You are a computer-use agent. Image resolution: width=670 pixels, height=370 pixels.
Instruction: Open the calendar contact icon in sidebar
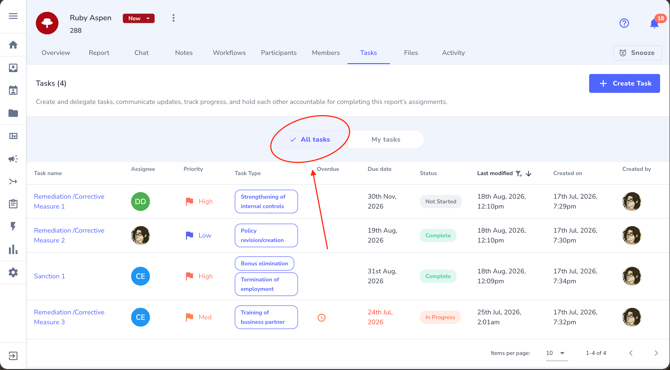click(x=13, y=90)
